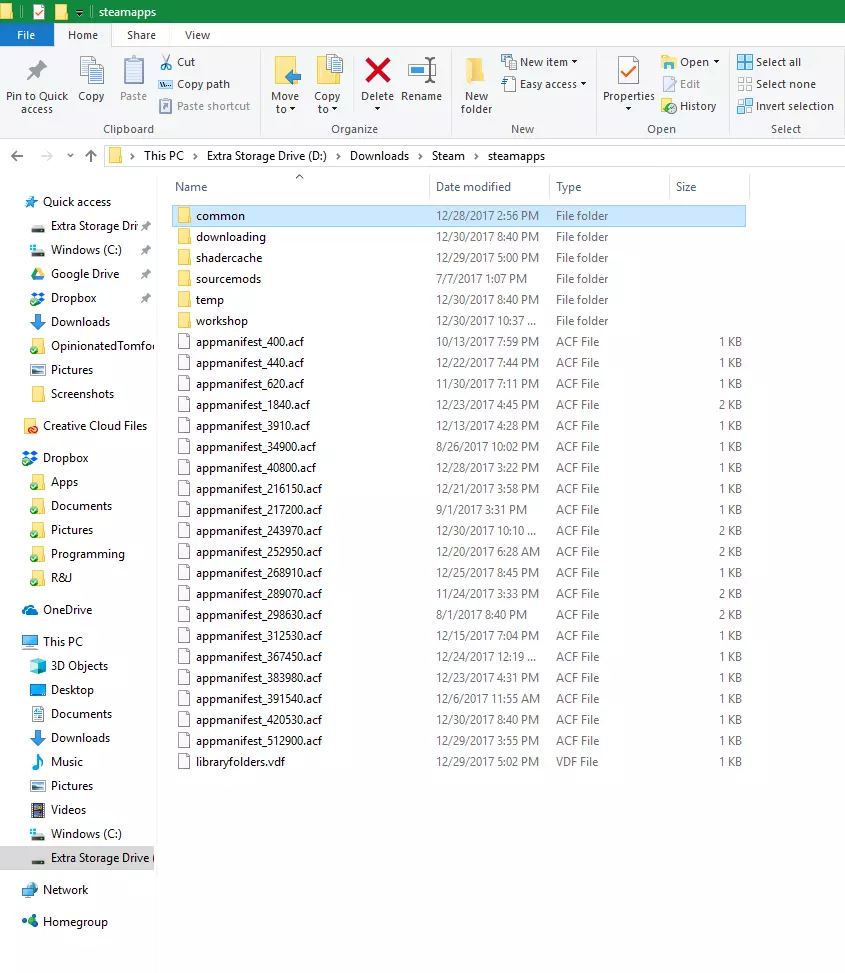The height and width of the screenshot is (973, 845).
Task: Expand the Delete options arrow
Action: click(x=377, y=109)
